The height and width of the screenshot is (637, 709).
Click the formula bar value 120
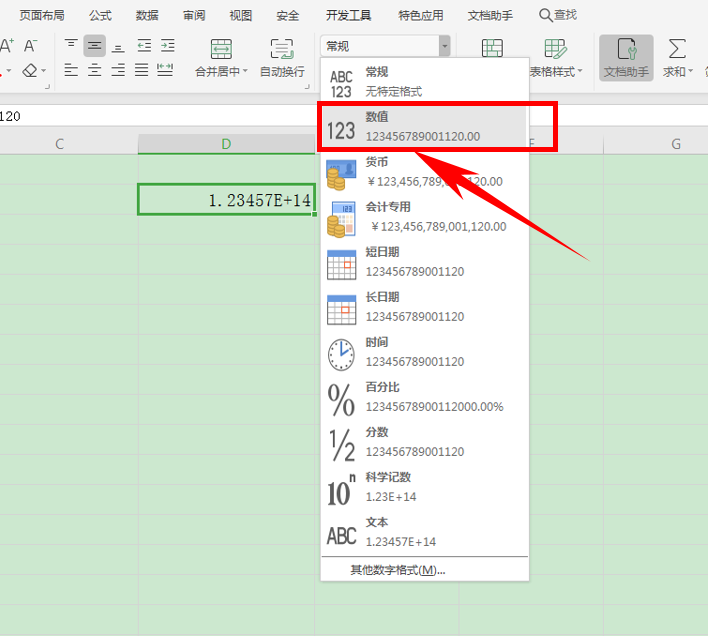10,116
